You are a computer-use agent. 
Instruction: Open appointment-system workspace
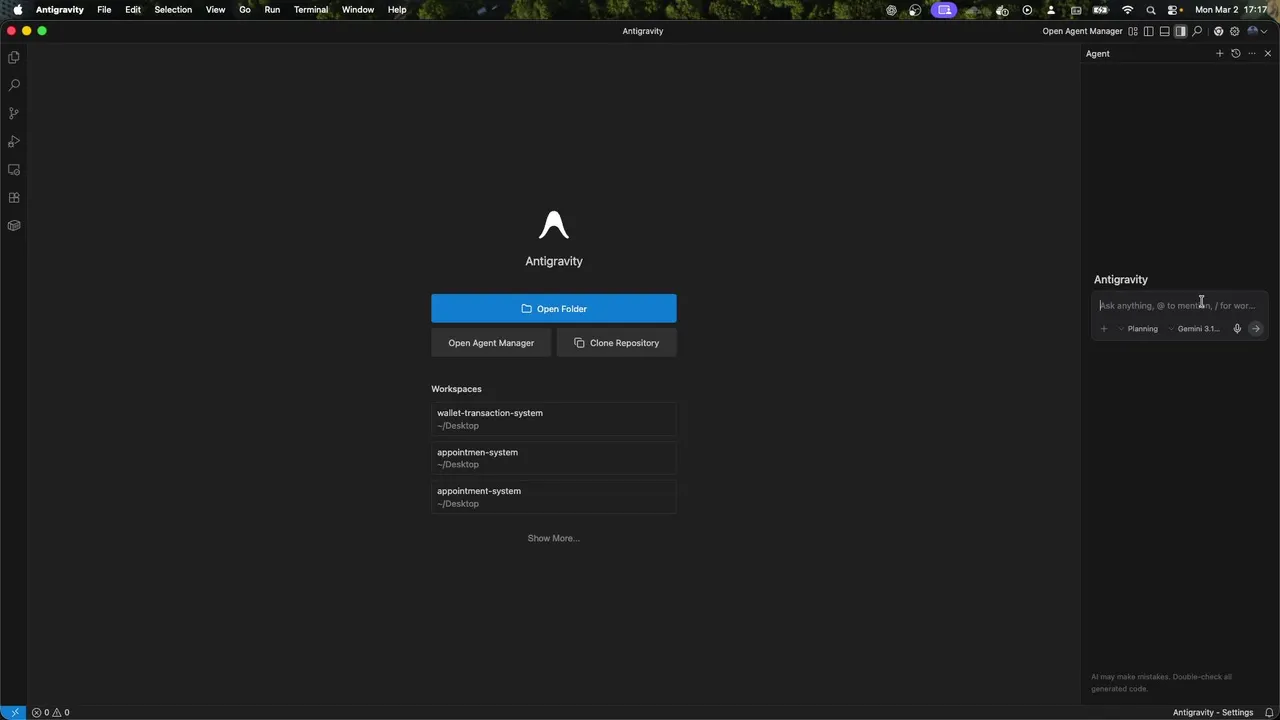pyautogui.click(x=553, y=497)
